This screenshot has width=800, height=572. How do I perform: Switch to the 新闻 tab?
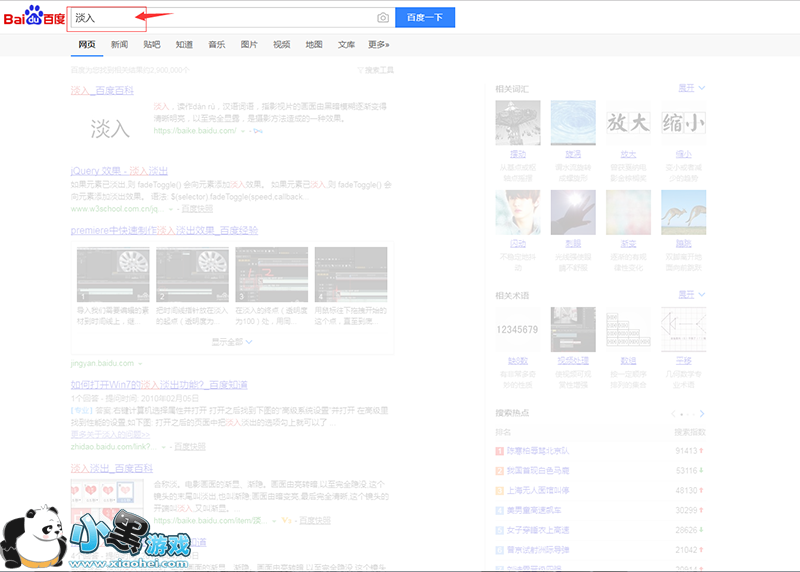[119, 44]
